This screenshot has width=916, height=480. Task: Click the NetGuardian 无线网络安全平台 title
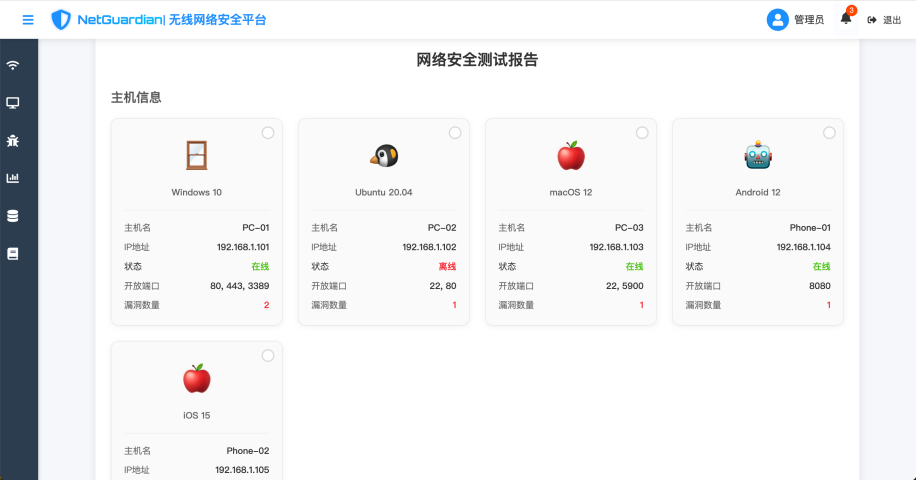(x=172, y=20)
